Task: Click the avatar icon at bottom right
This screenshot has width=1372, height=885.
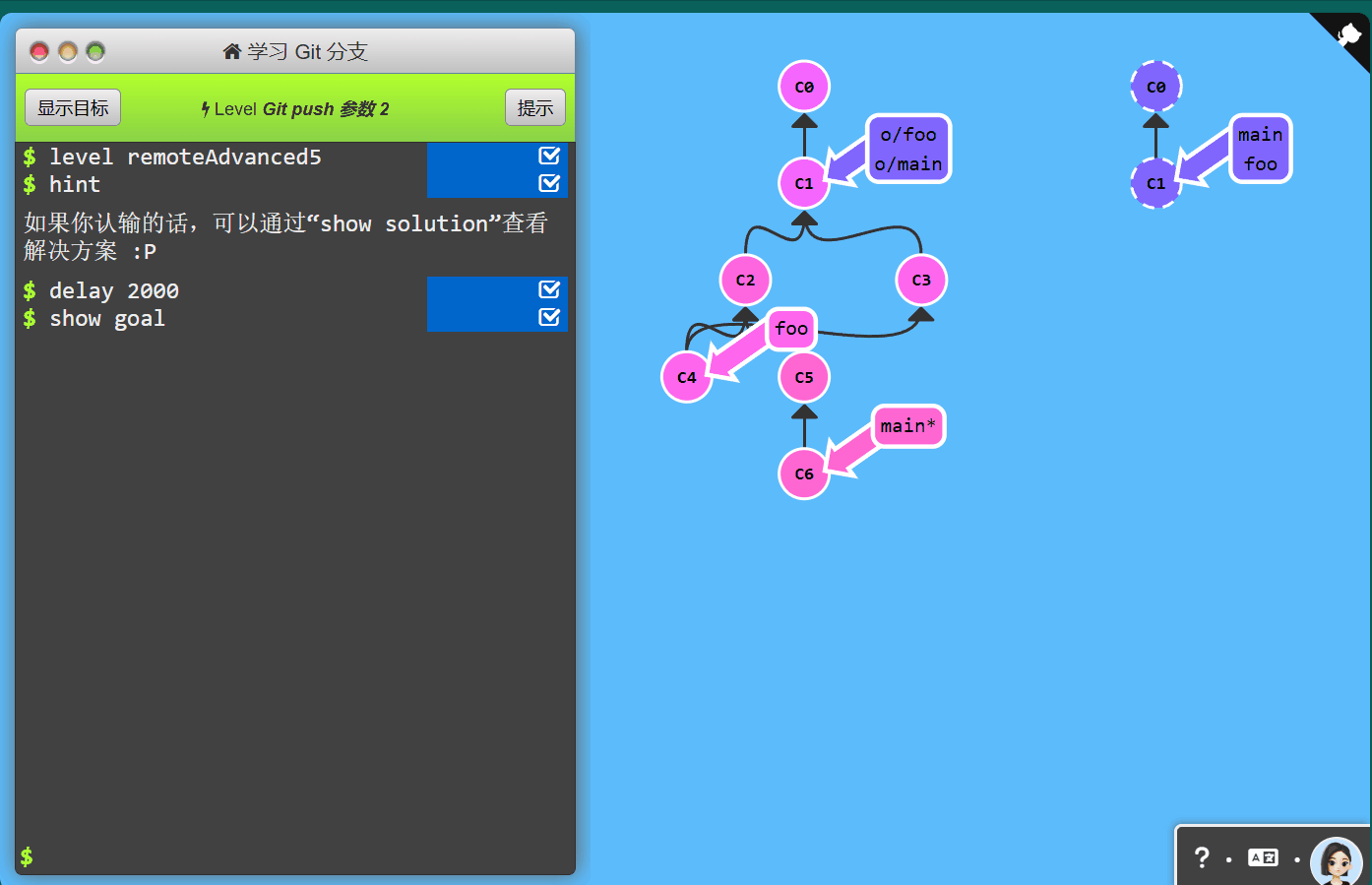Action: (1336, 861)
